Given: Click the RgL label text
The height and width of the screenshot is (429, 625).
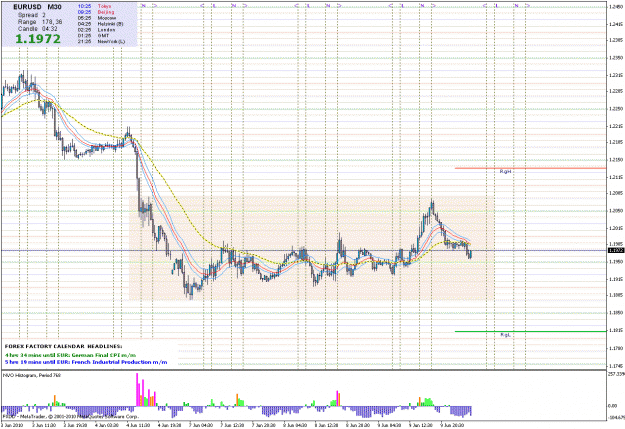Looking at the screenshot, I should (x=505, y=335).
